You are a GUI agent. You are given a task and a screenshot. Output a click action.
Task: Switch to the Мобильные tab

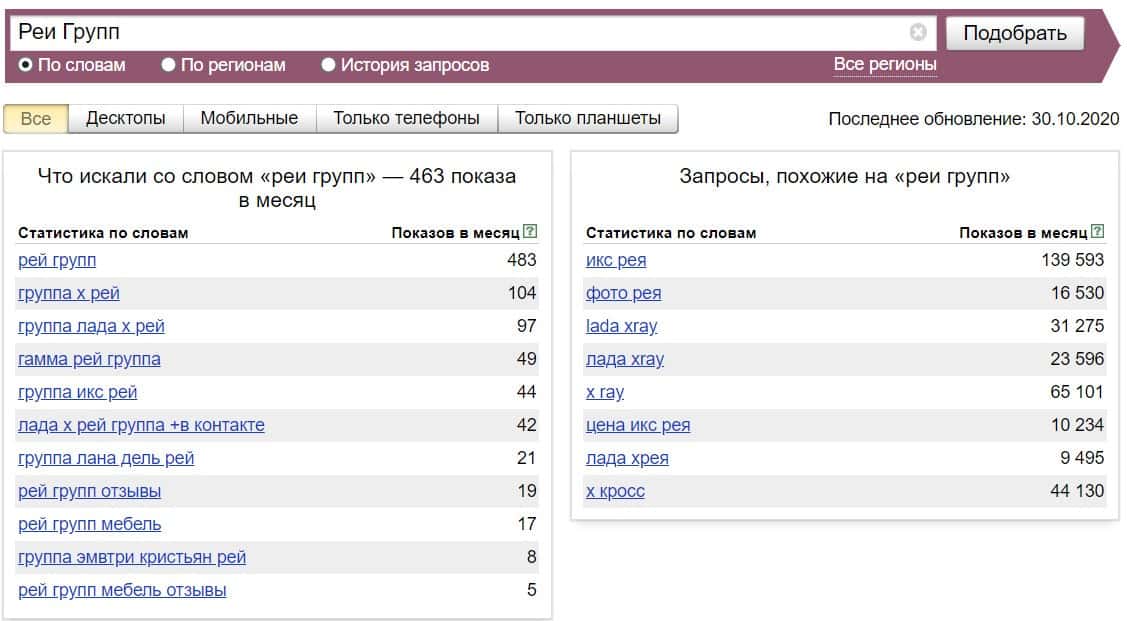click(249, 118)
